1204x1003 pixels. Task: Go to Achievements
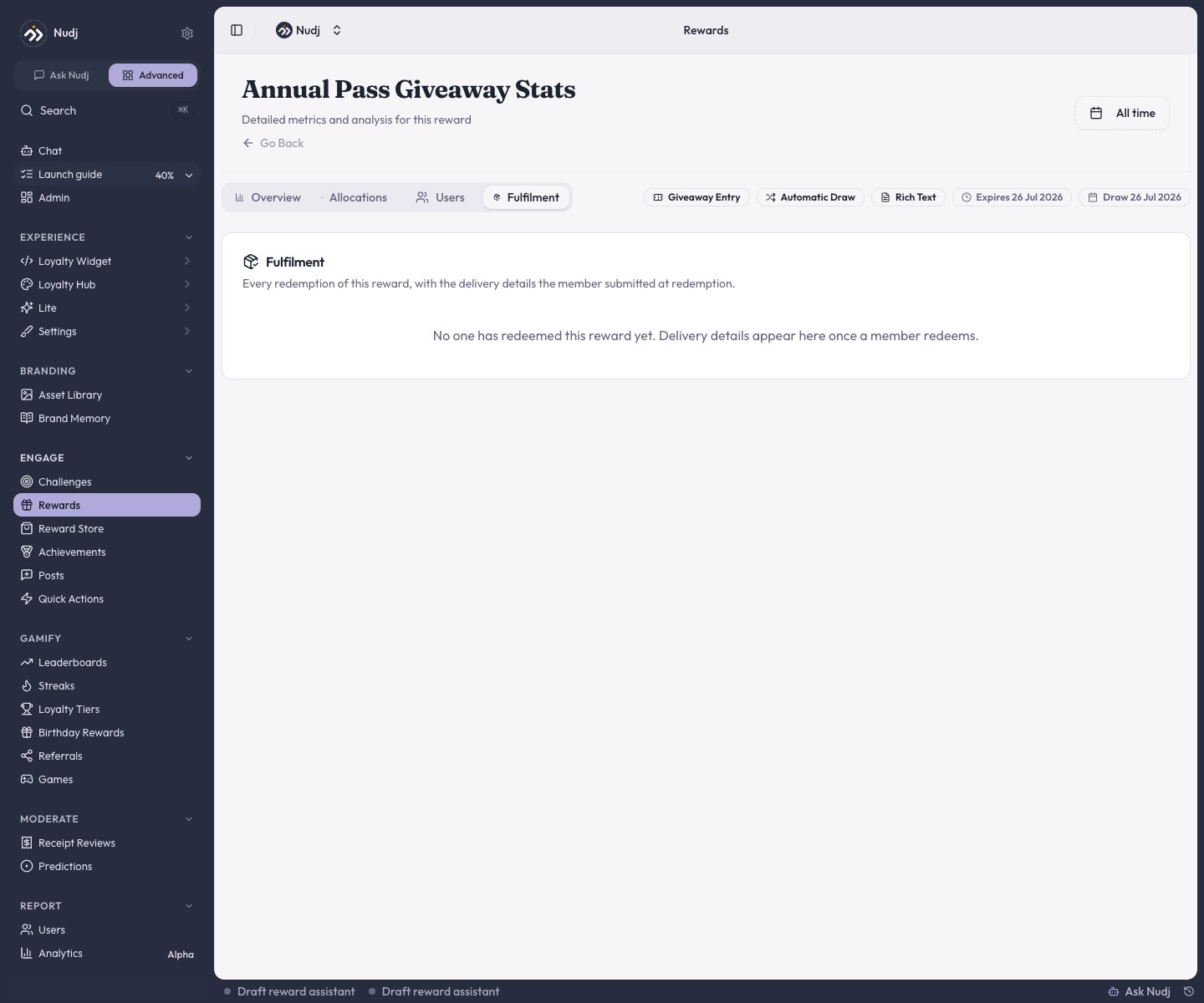(x=107, y=552)
